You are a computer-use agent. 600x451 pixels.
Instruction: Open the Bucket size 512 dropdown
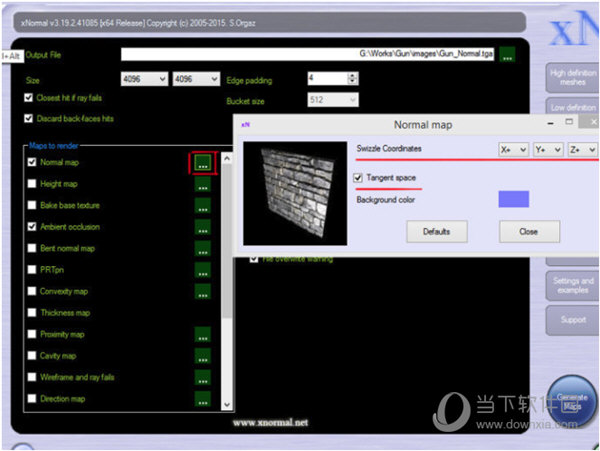[333, 100]
